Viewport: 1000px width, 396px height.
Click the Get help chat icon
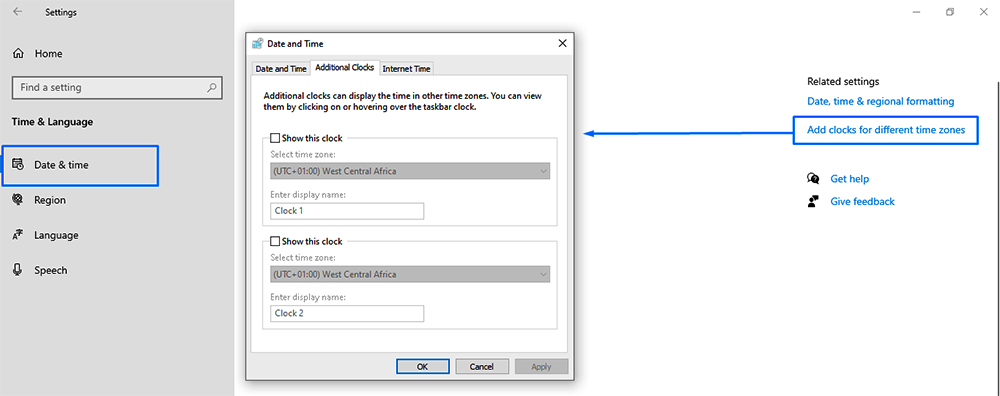click(x=813, y=179)
